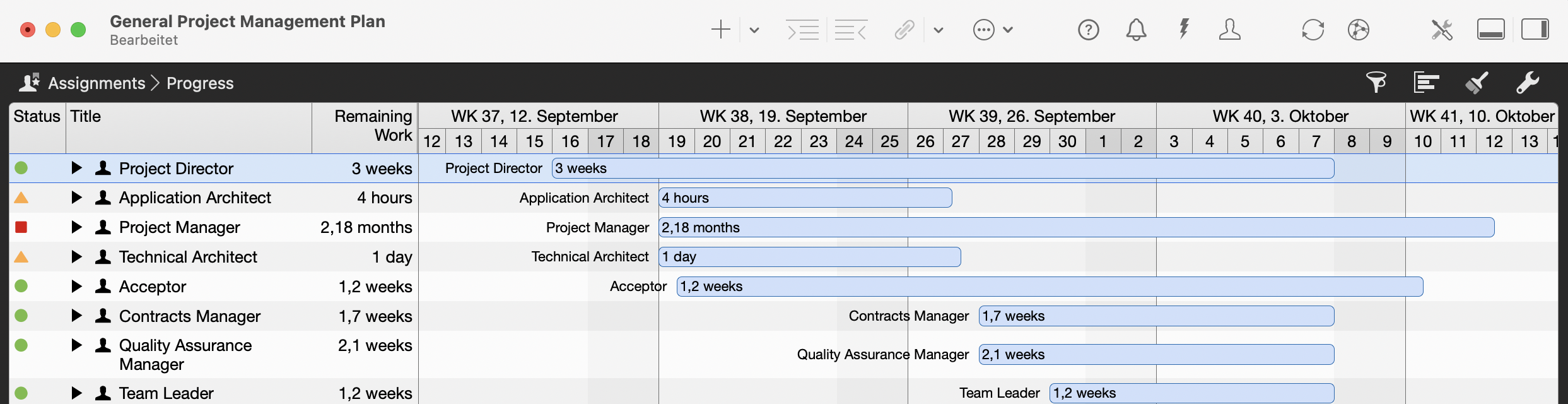
Task: Click the plus add item icon
Action: (720, 30)
